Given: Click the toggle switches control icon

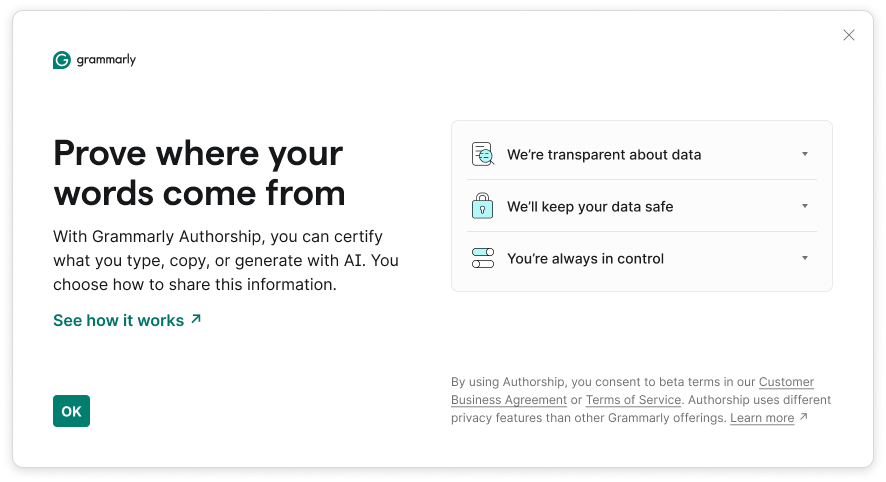Looking at the screenshot, I should point(483,259).
